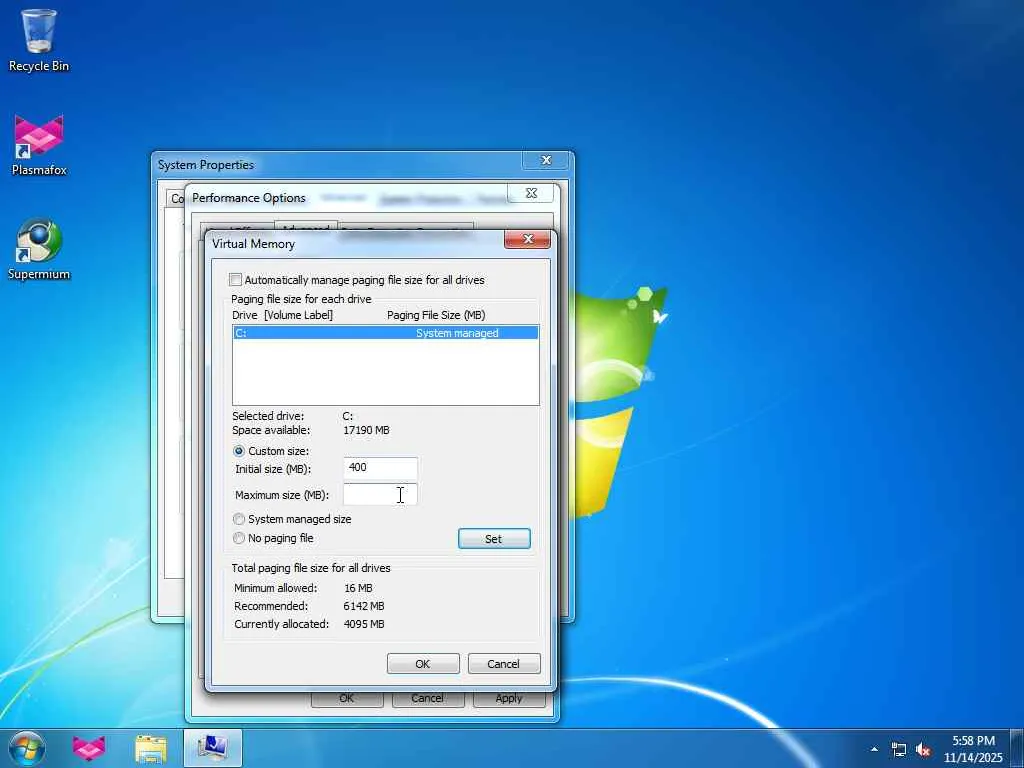Viewport: 1024px width, 768px height.
Task: Click the Maximum size input field
Action: click(x=380, y=494)
